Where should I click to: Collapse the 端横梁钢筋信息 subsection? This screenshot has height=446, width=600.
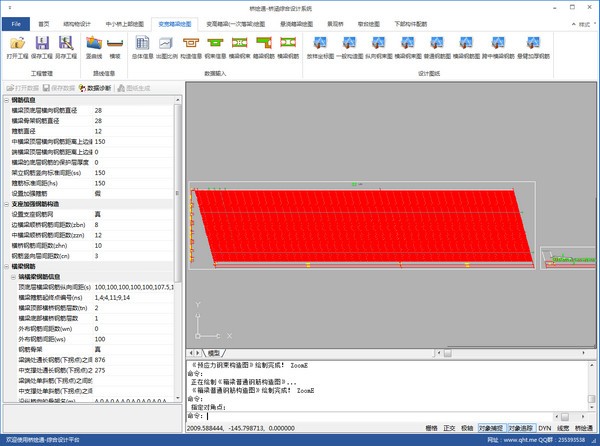click(x=11, y=276)
